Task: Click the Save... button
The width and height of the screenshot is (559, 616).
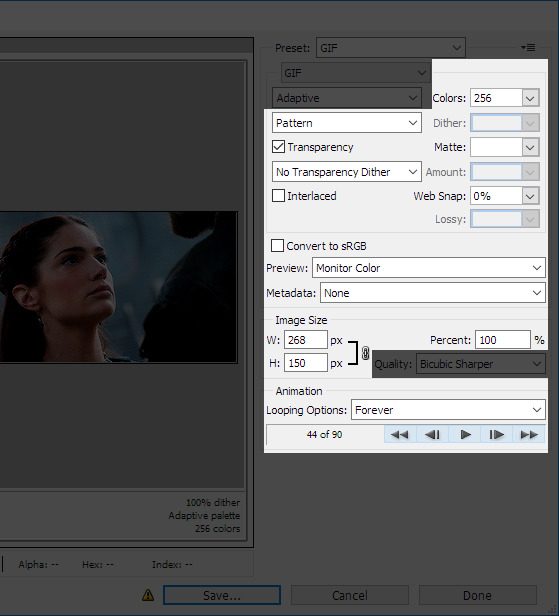Action: point(222,595)
